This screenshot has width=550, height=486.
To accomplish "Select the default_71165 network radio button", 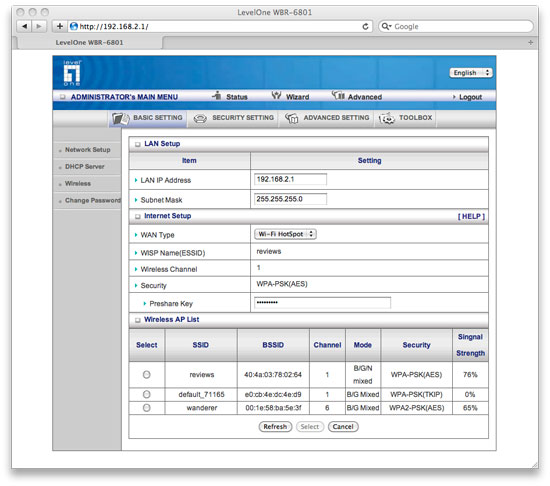I will point(147,394).
